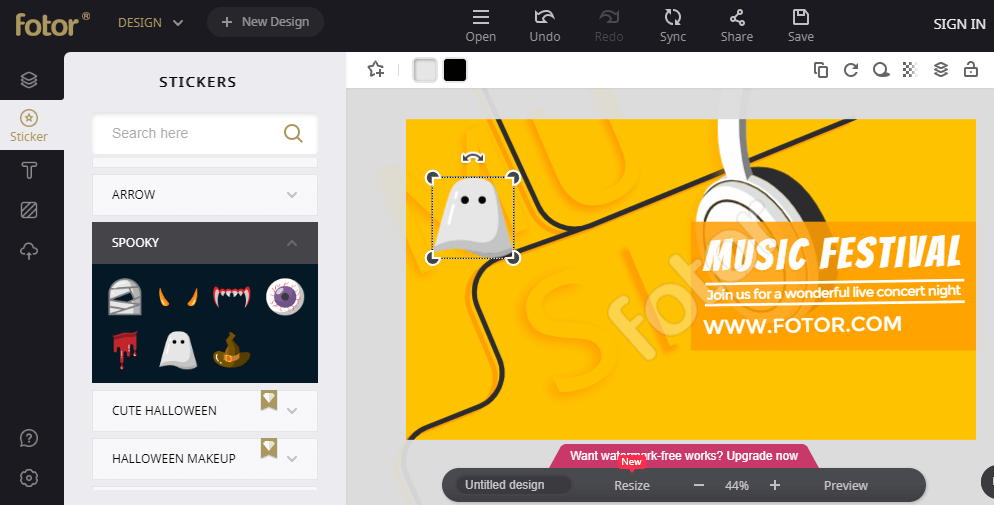Add the witch hat sticker
The image size is (994, 505).
point(231,350)
